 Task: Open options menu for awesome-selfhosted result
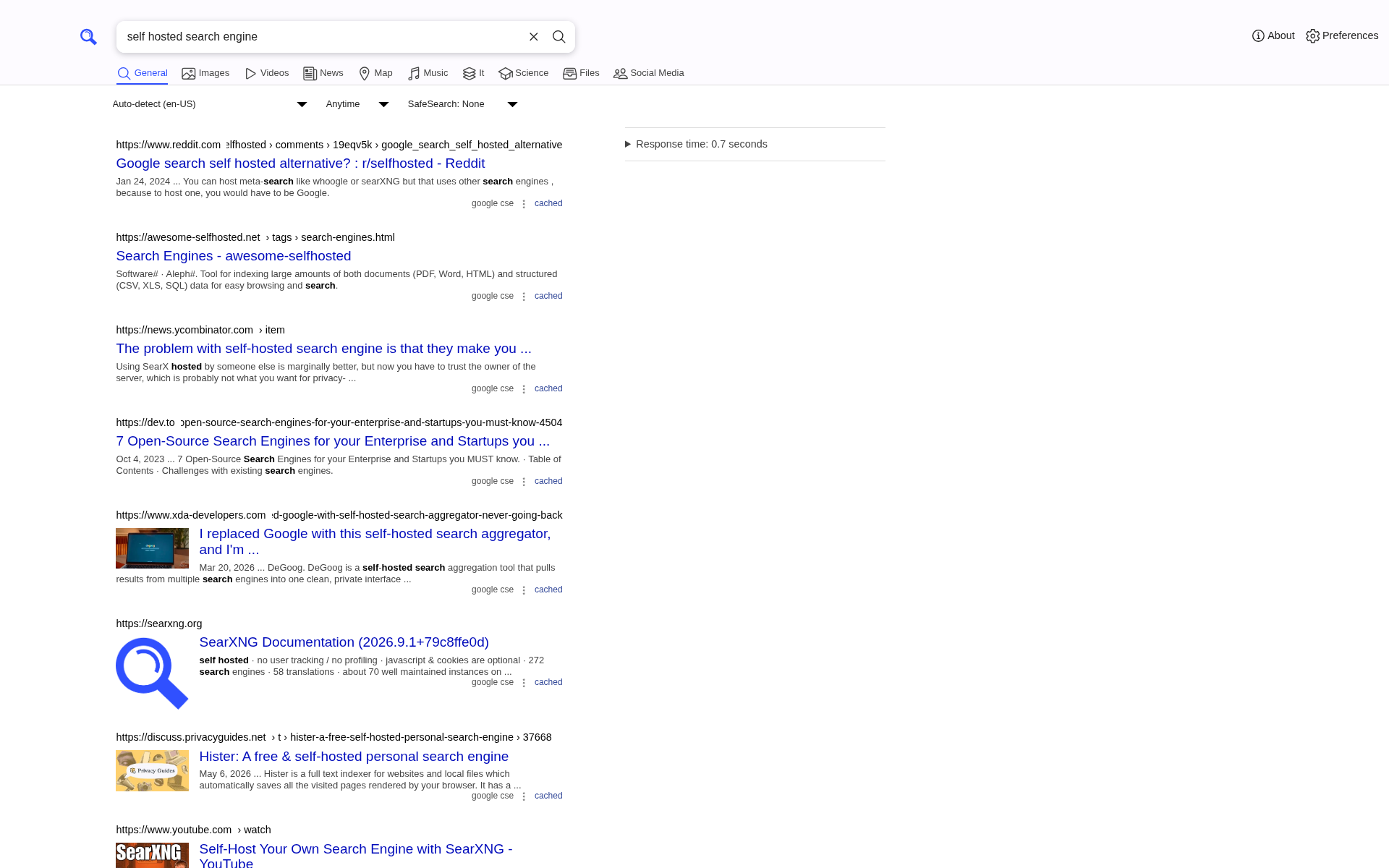(x=524, y=297)
